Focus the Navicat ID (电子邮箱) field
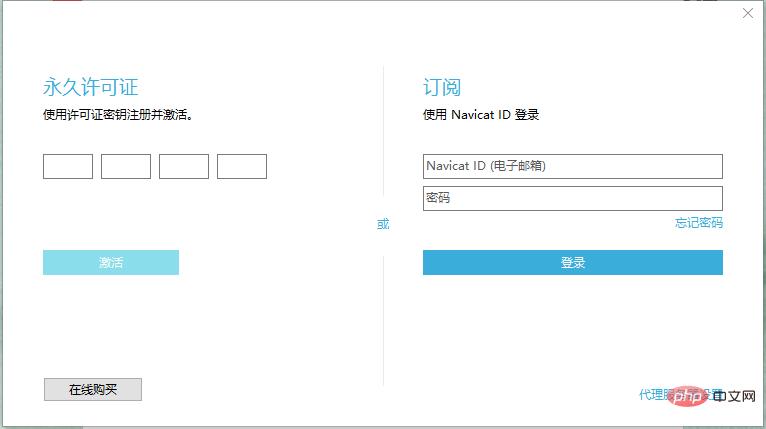 tap(573, 167)
